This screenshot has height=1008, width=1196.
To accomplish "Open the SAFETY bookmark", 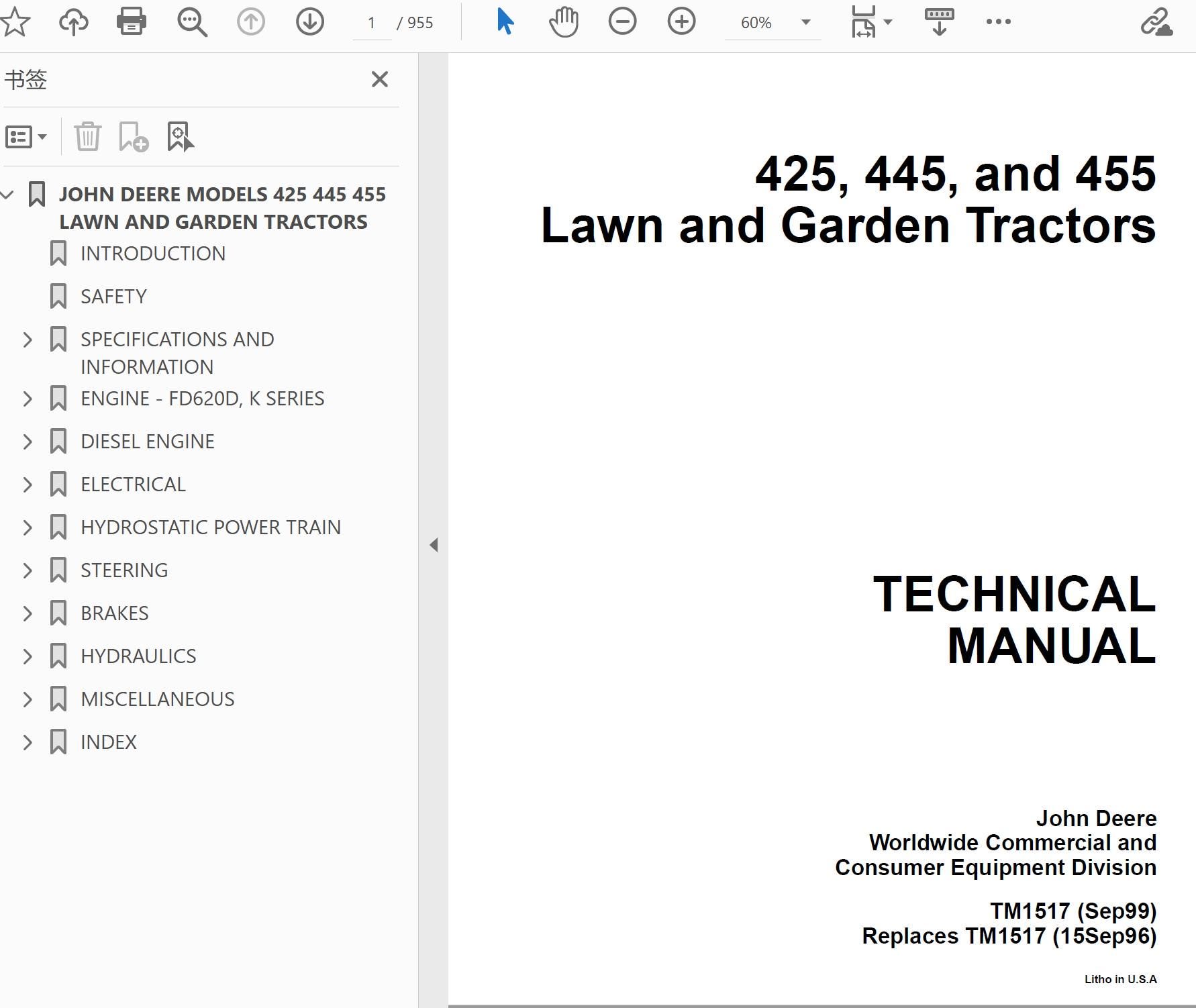I will tap(113, 297).
